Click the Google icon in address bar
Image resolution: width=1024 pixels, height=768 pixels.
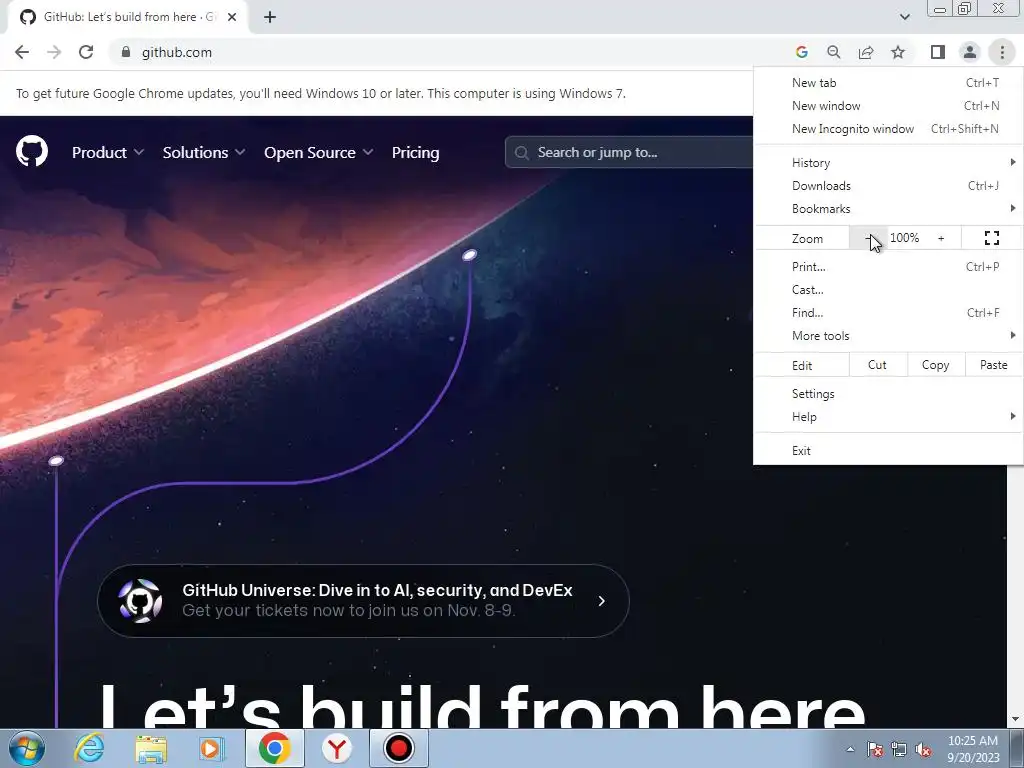coord(802,52)
